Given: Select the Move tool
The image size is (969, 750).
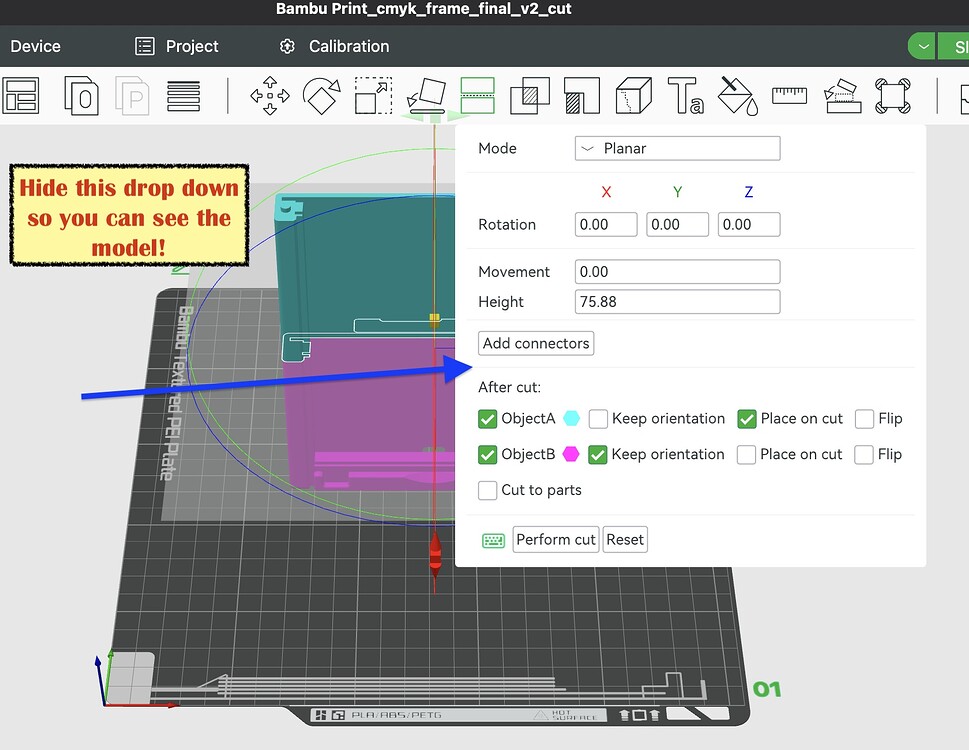Looking at the screenshot, I should pos(270,96).
